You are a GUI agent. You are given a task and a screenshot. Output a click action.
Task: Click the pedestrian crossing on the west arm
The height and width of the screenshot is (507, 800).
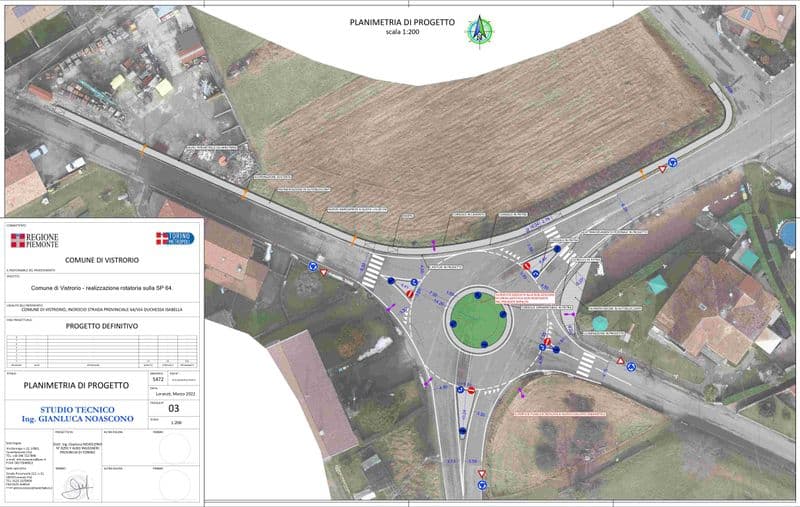click(371, 272)
